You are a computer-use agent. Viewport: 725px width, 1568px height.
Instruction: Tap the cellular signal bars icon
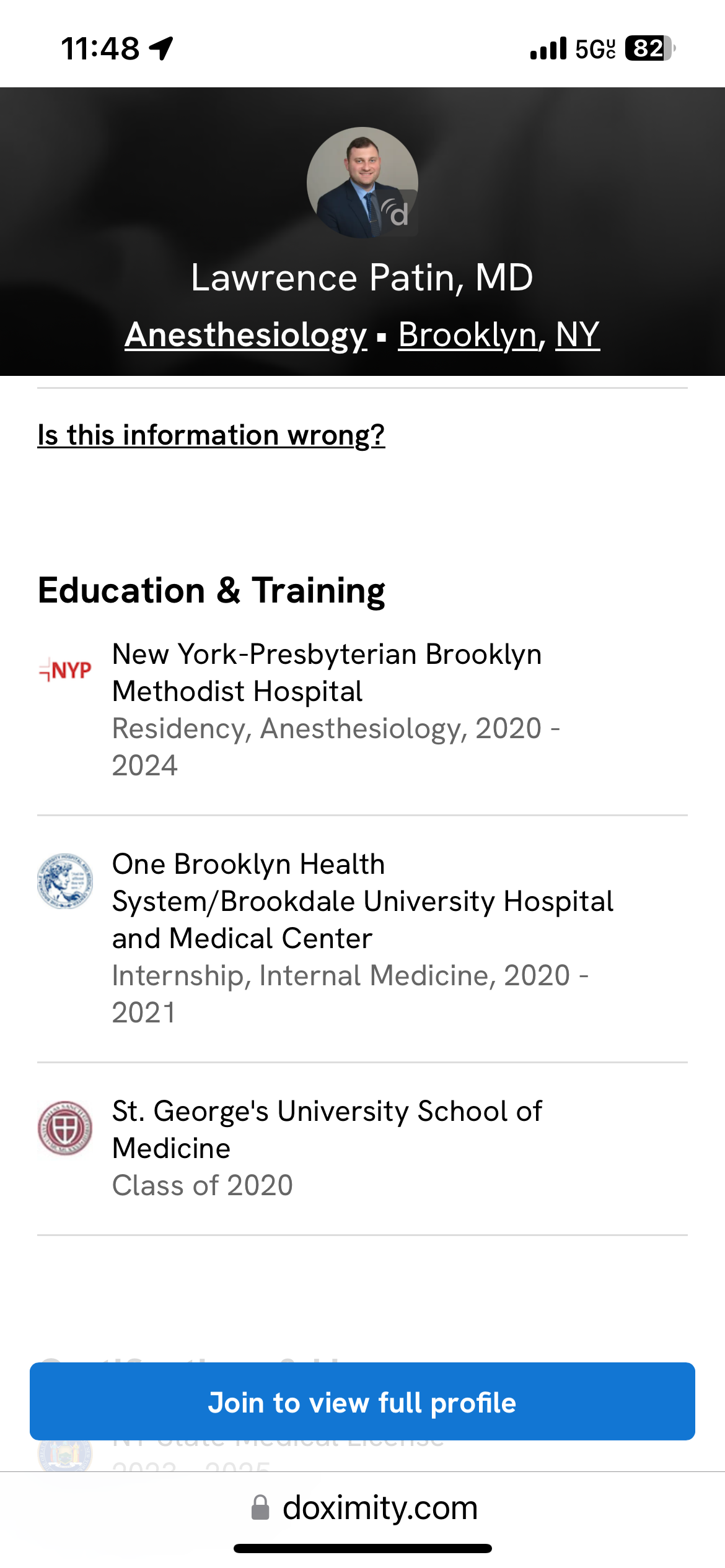(x=548, y=48)
